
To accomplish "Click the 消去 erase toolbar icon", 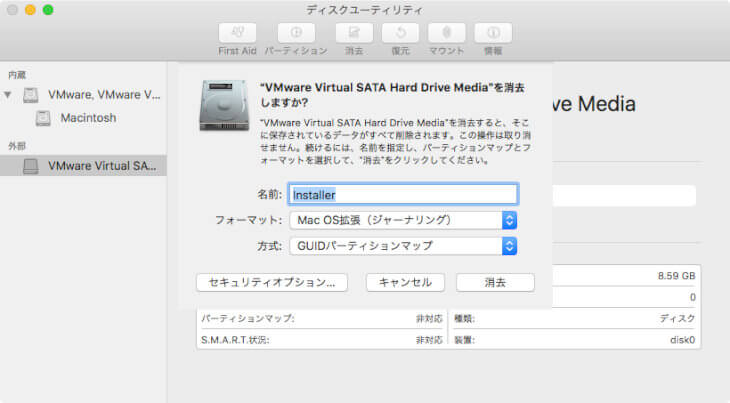I will click(x=353, y=33).
